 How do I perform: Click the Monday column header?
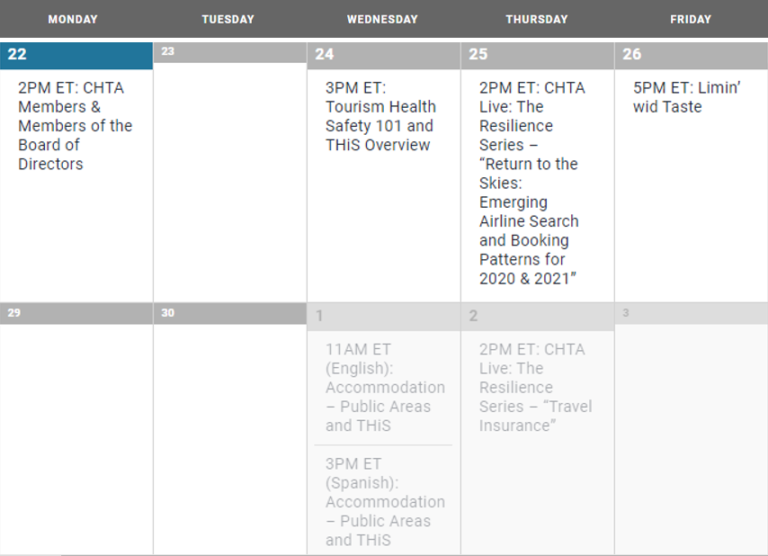pyautogui.click(x=72, y=20)
